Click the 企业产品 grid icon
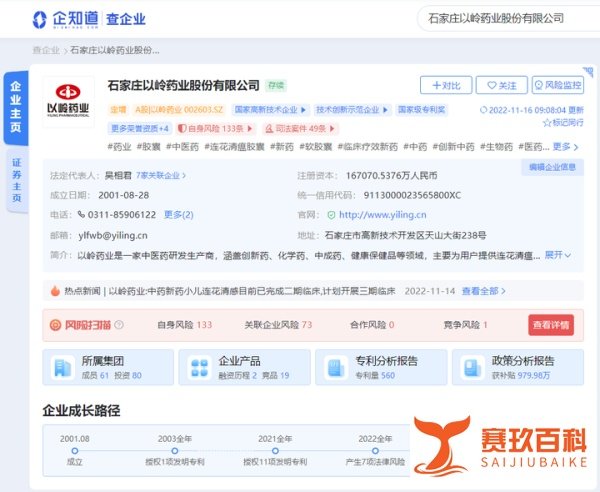Image resolution: width=600 pixels, height=492 pixels. point(199,368)
